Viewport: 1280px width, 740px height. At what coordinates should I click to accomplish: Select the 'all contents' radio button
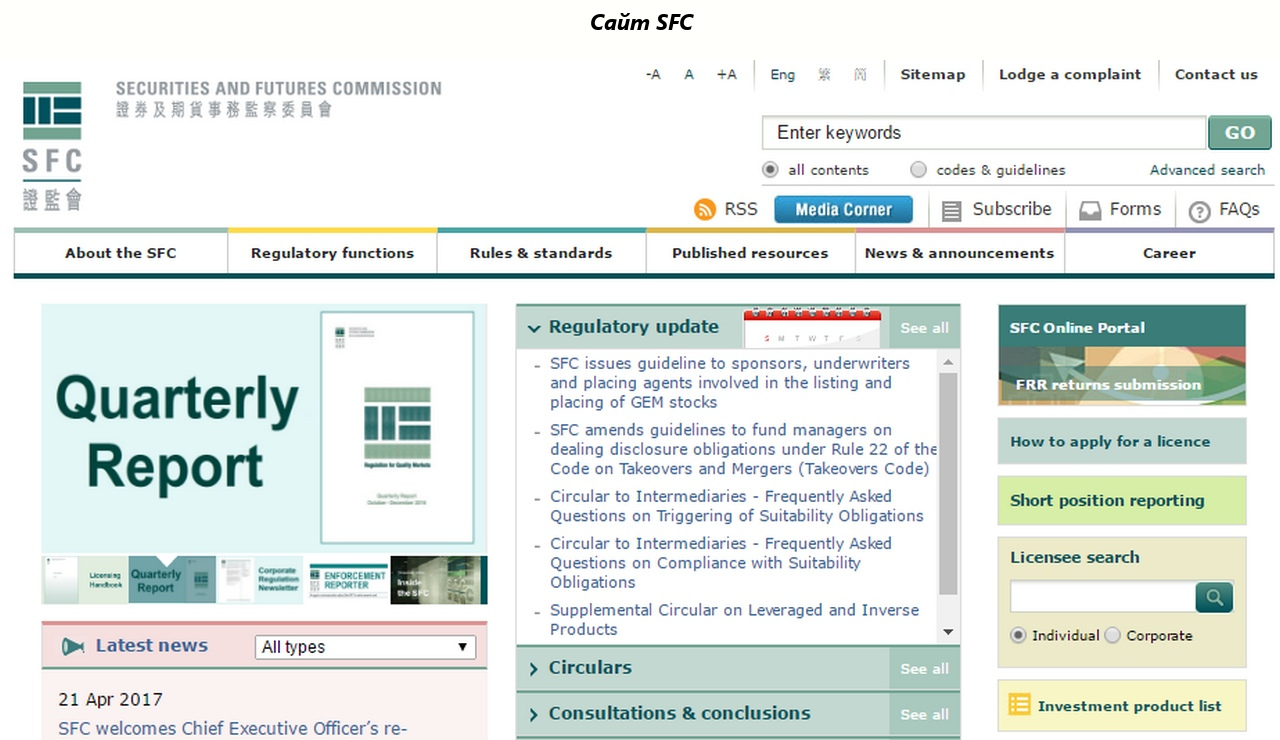click(770, 170)
